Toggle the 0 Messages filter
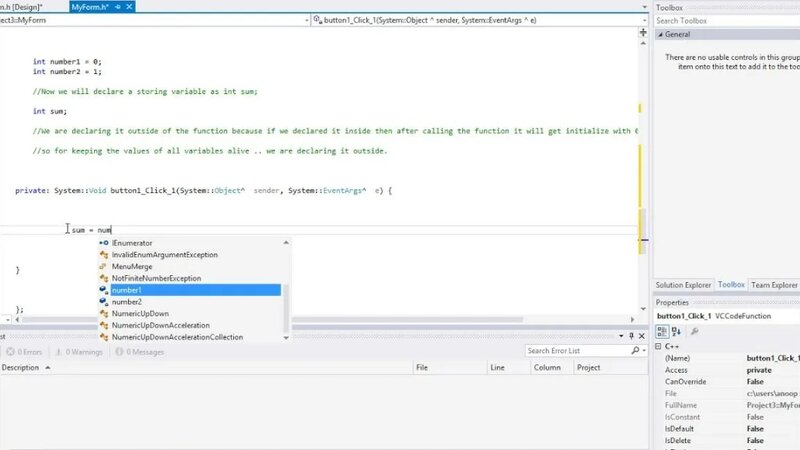 pyautogui.click(x=139, y=352)
